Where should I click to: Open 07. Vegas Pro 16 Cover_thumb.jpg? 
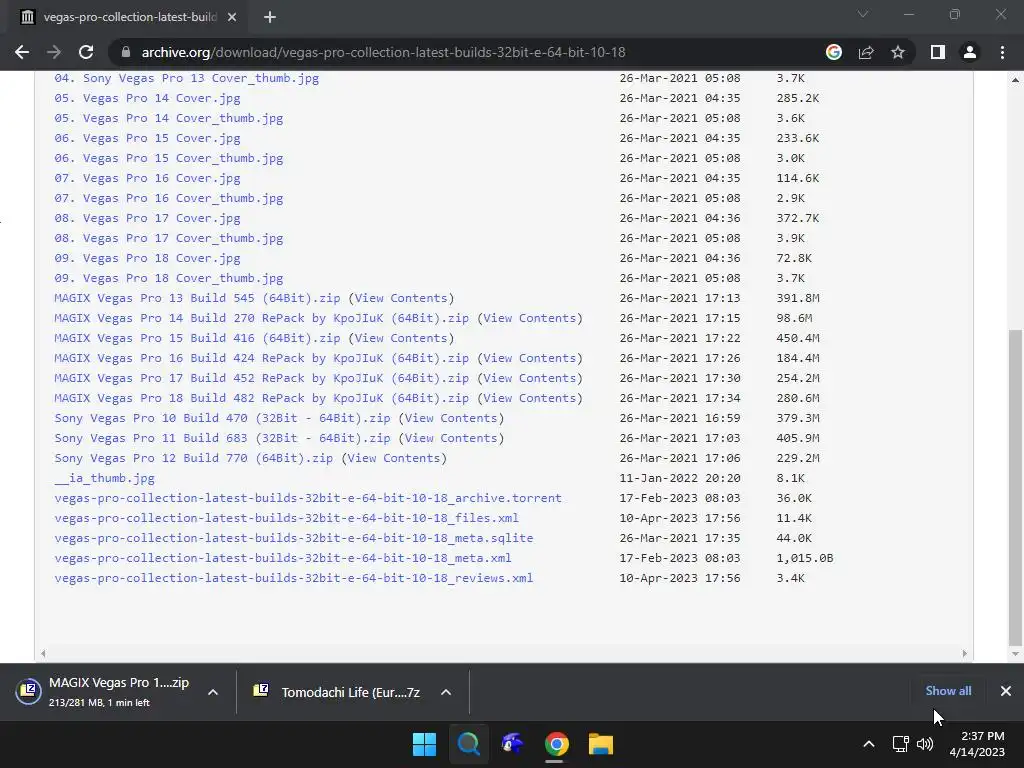click(168, 198)
